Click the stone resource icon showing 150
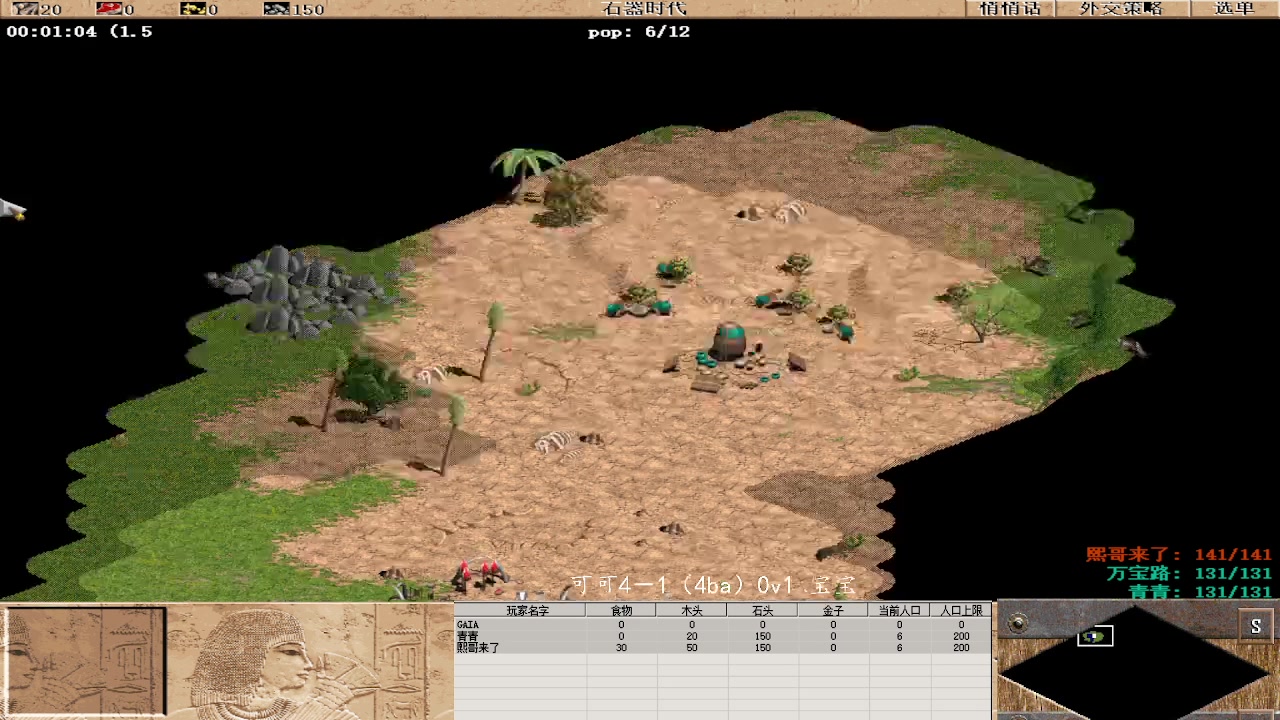The width and height of the screenshot is (1280, 720). pos(277,9)
